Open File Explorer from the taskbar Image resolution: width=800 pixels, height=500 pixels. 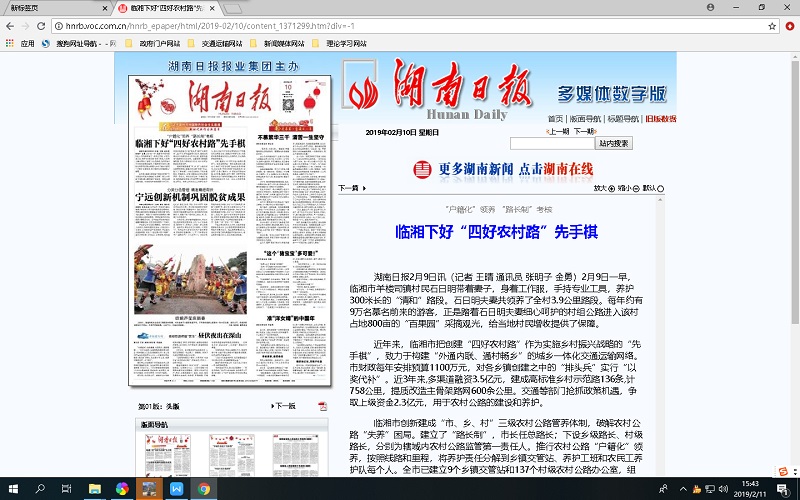coord(94,489)
